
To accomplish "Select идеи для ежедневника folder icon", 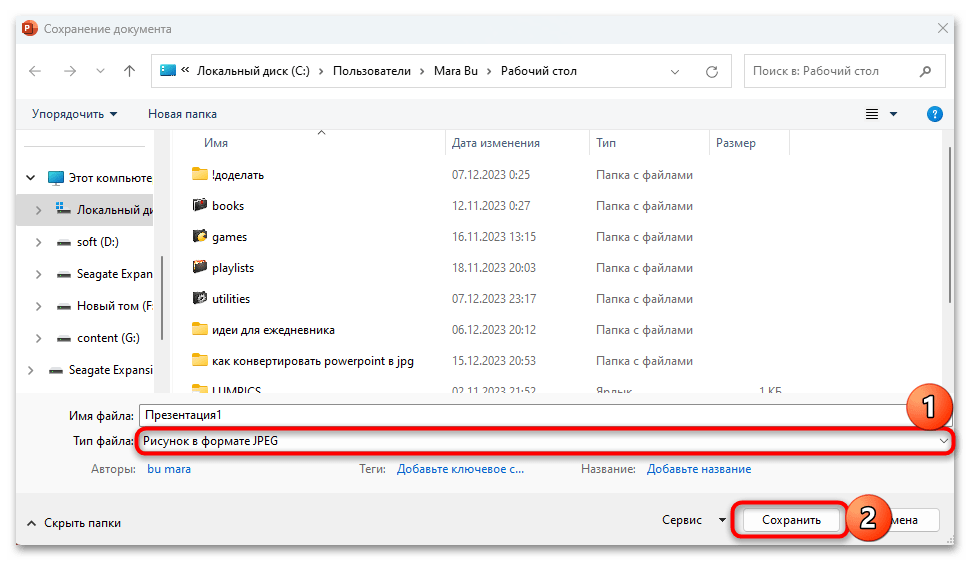I will click(x=200, y=328).
